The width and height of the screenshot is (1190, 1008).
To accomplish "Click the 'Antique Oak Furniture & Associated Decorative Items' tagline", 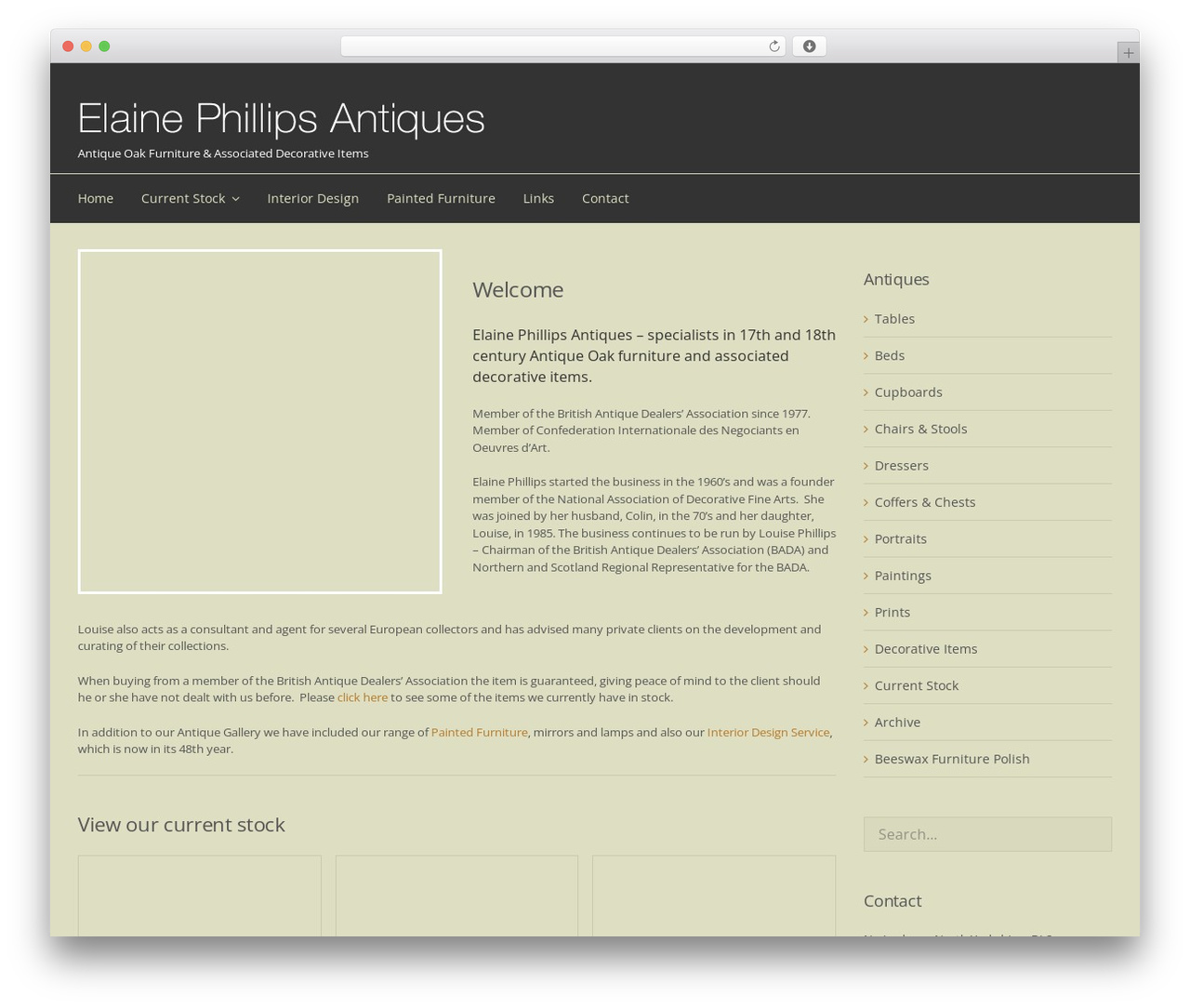I will (x=223, y=153).
